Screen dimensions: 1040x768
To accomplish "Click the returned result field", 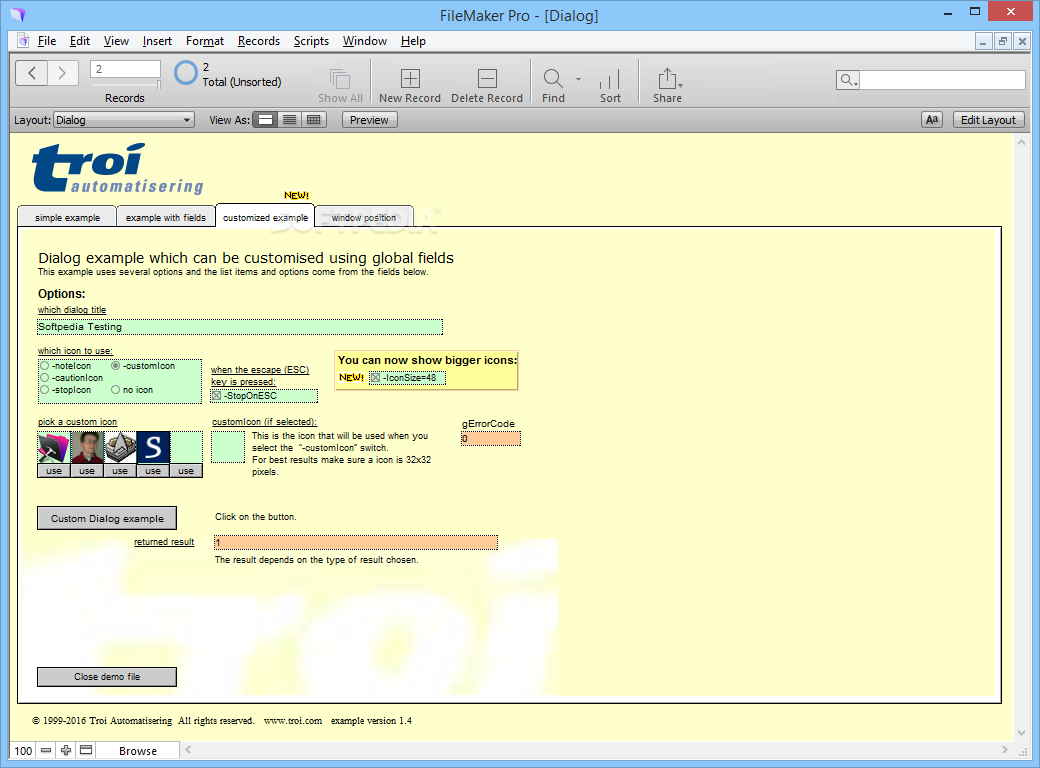I will [x=356, y=543].
